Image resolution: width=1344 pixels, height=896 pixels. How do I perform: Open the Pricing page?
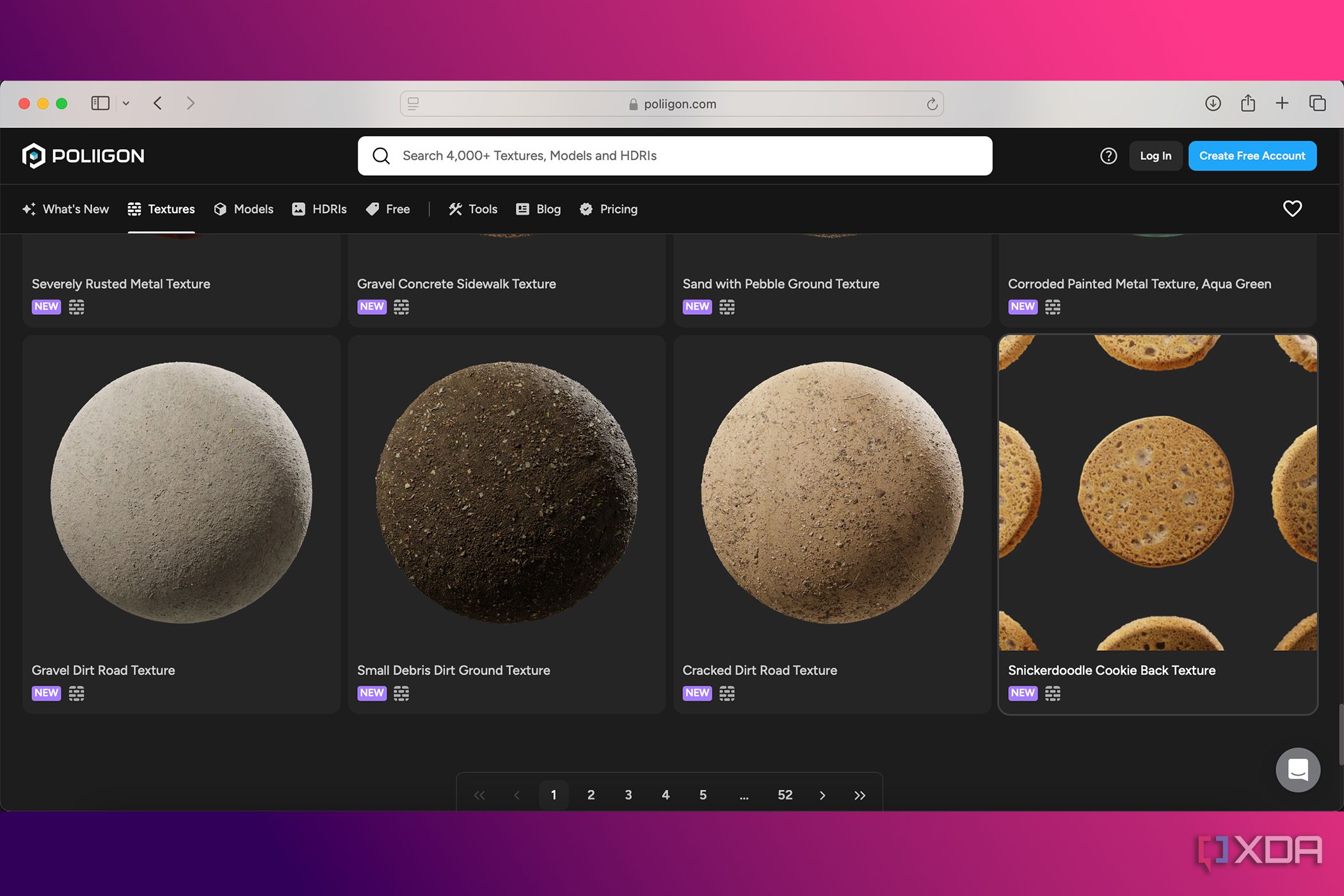(x=609, y=209)
